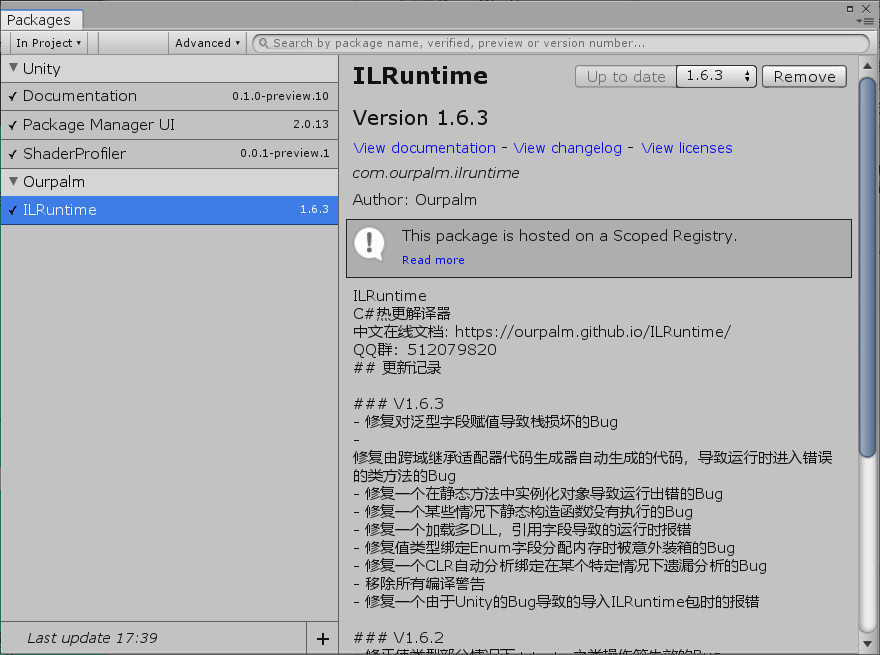
Task: Collapse the Unity package group
Action: click(13, 68)
